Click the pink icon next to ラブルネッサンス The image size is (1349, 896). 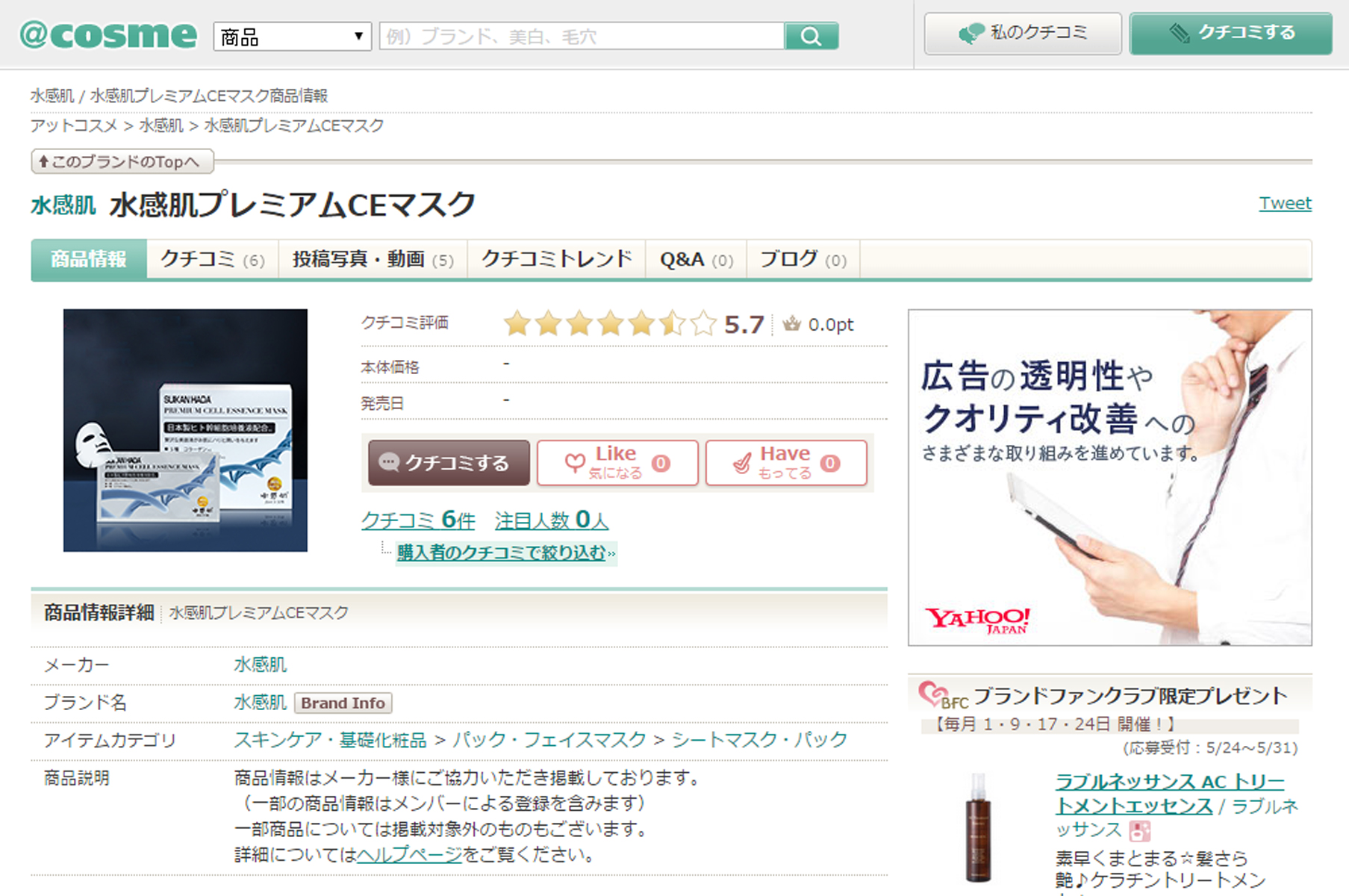click(1139, 830)
